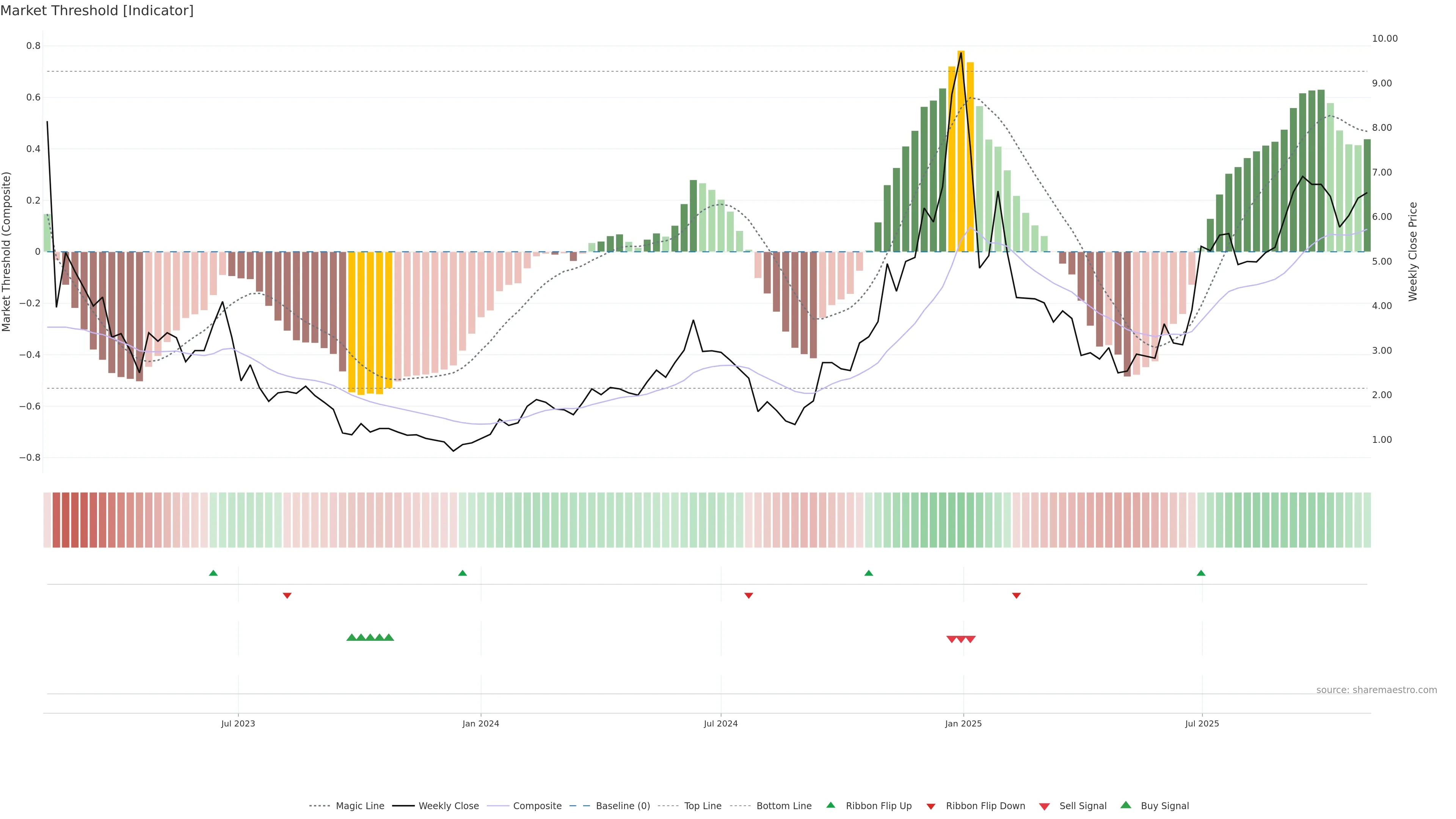
Task: Click the Jan 2024 x-axis label
Action: tap(480, 723)
